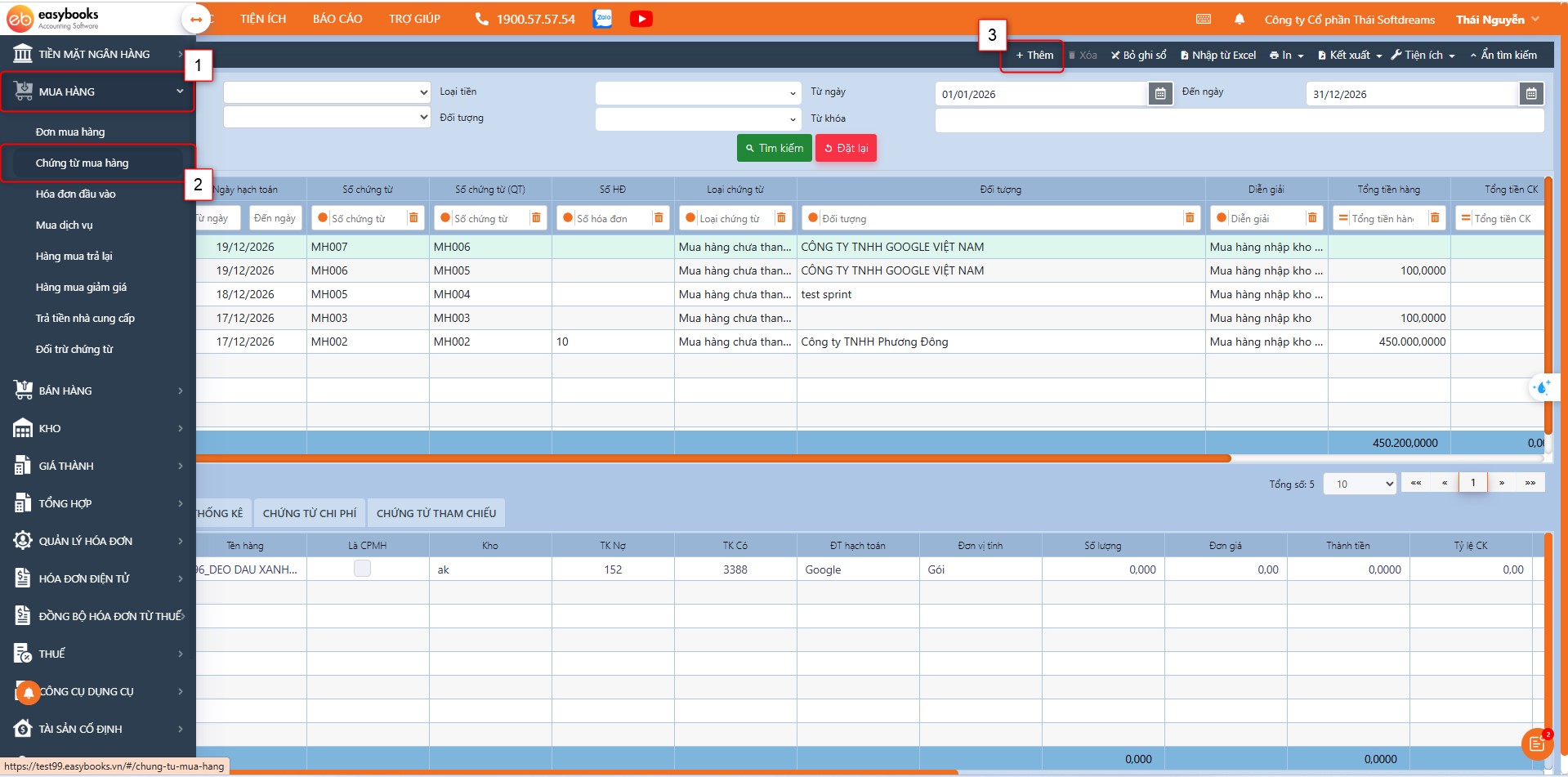Open the page size dropdown showing 10
Screen dimensions: 1568x777
coord(1359,484)
